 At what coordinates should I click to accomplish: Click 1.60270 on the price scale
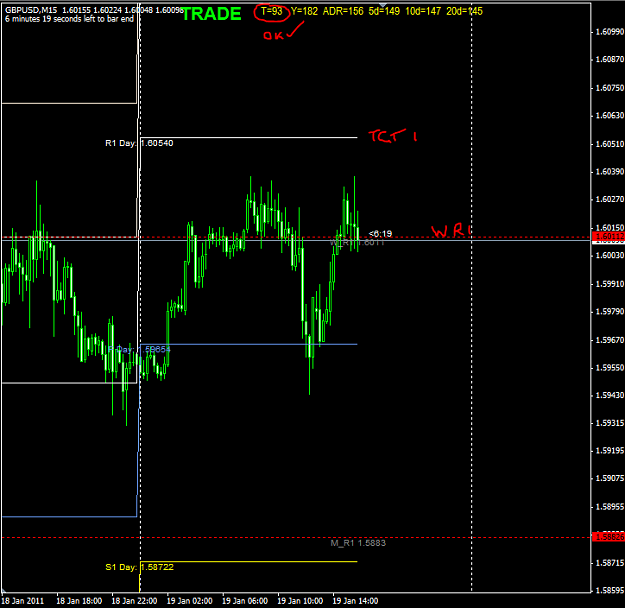coord(609,199)
